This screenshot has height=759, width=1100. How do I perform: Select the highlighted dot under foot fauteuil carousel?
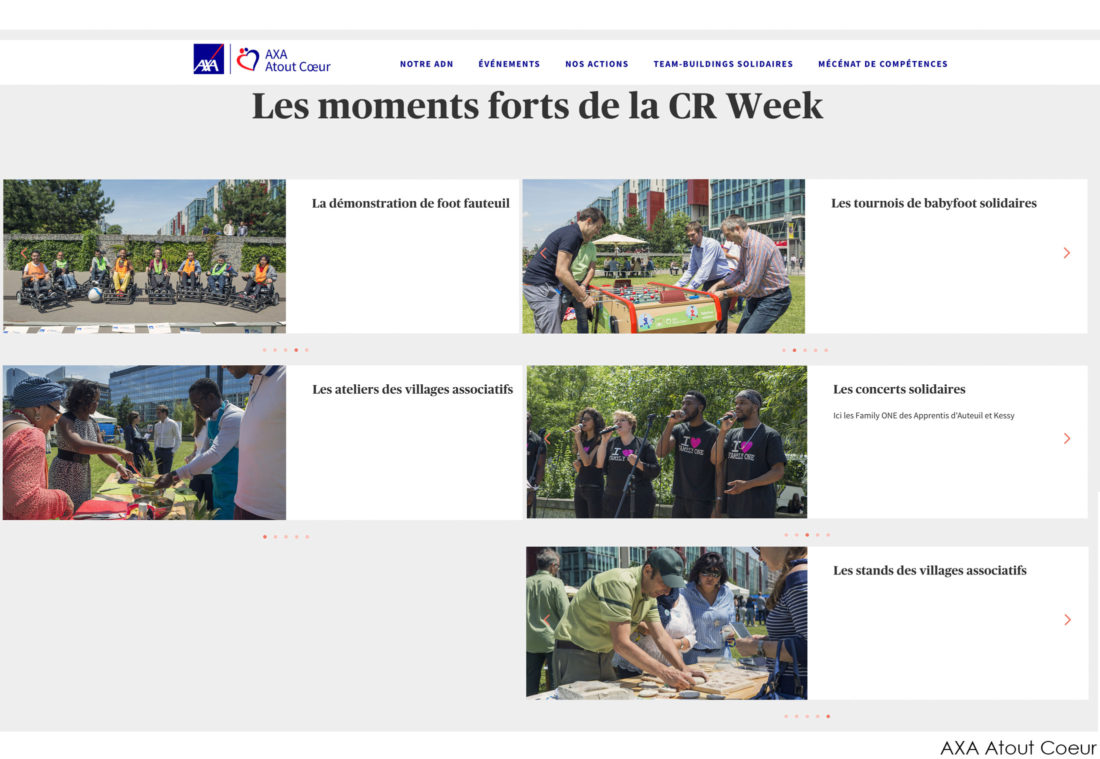pyautogui.click(x=296, y=349)
